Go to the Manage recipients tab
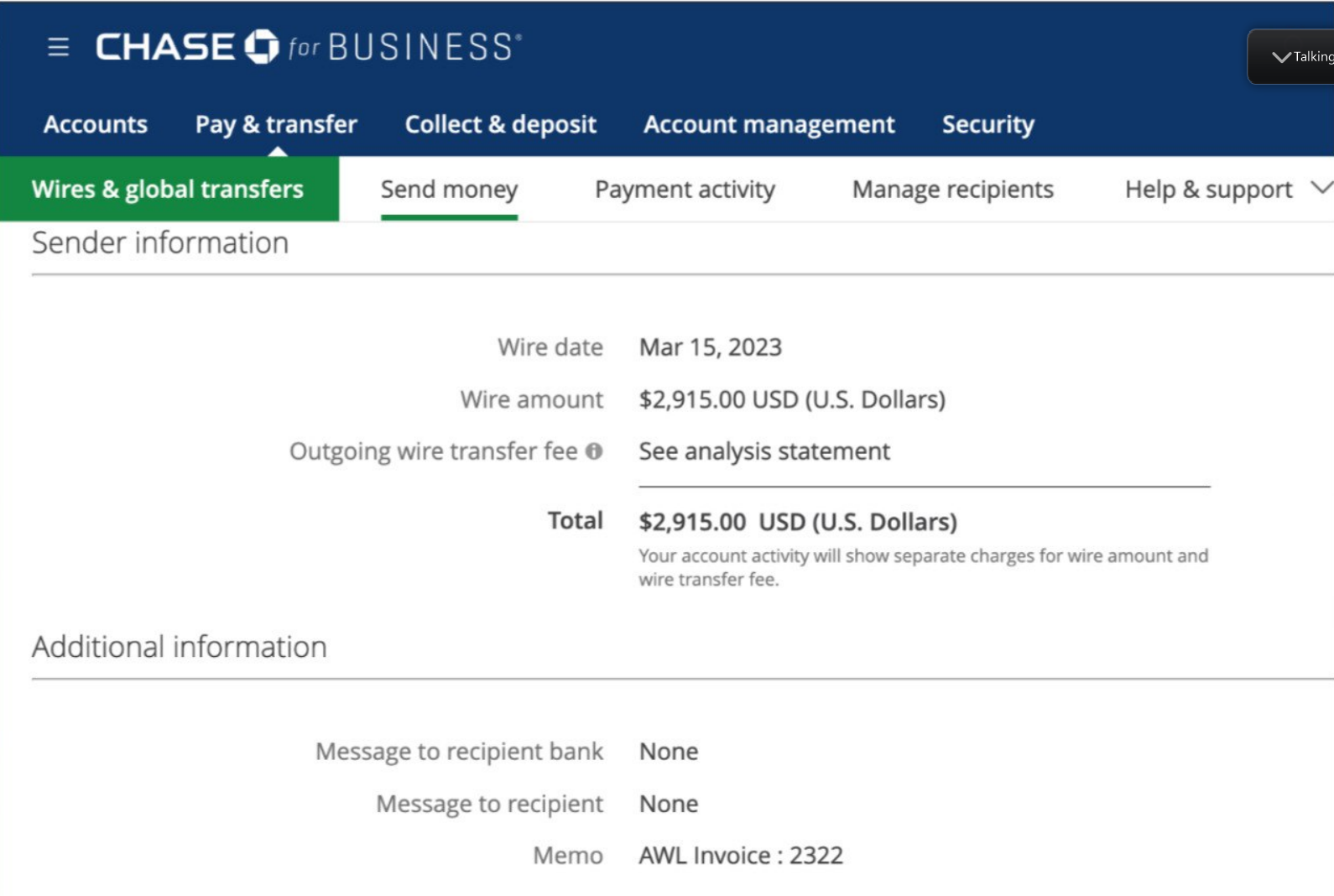The image size is (1334, 896). point(953,190)
